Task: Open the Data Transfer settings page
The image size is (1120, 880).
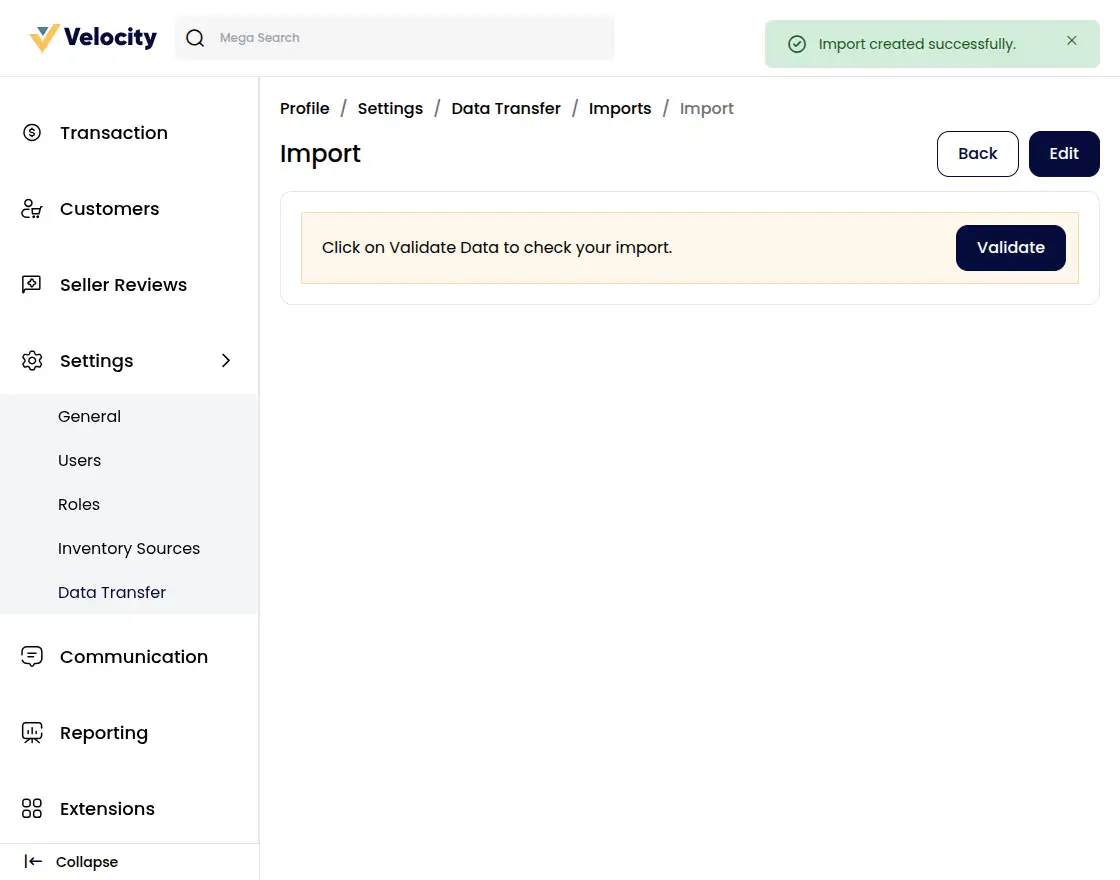Action: 112,592
